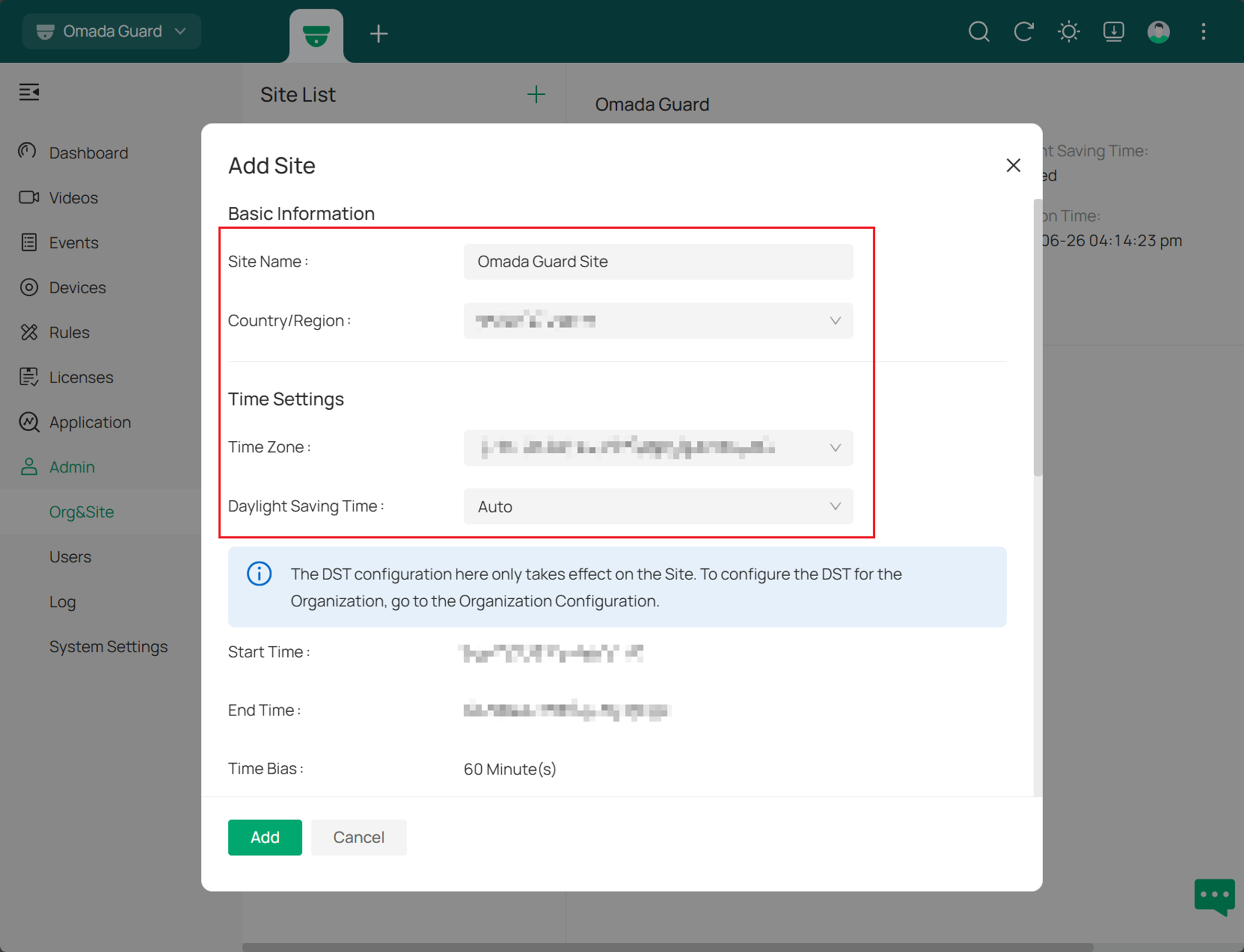Open Rules in sidebar
The width and height of the screenshot is (1244, 952).
69,332
